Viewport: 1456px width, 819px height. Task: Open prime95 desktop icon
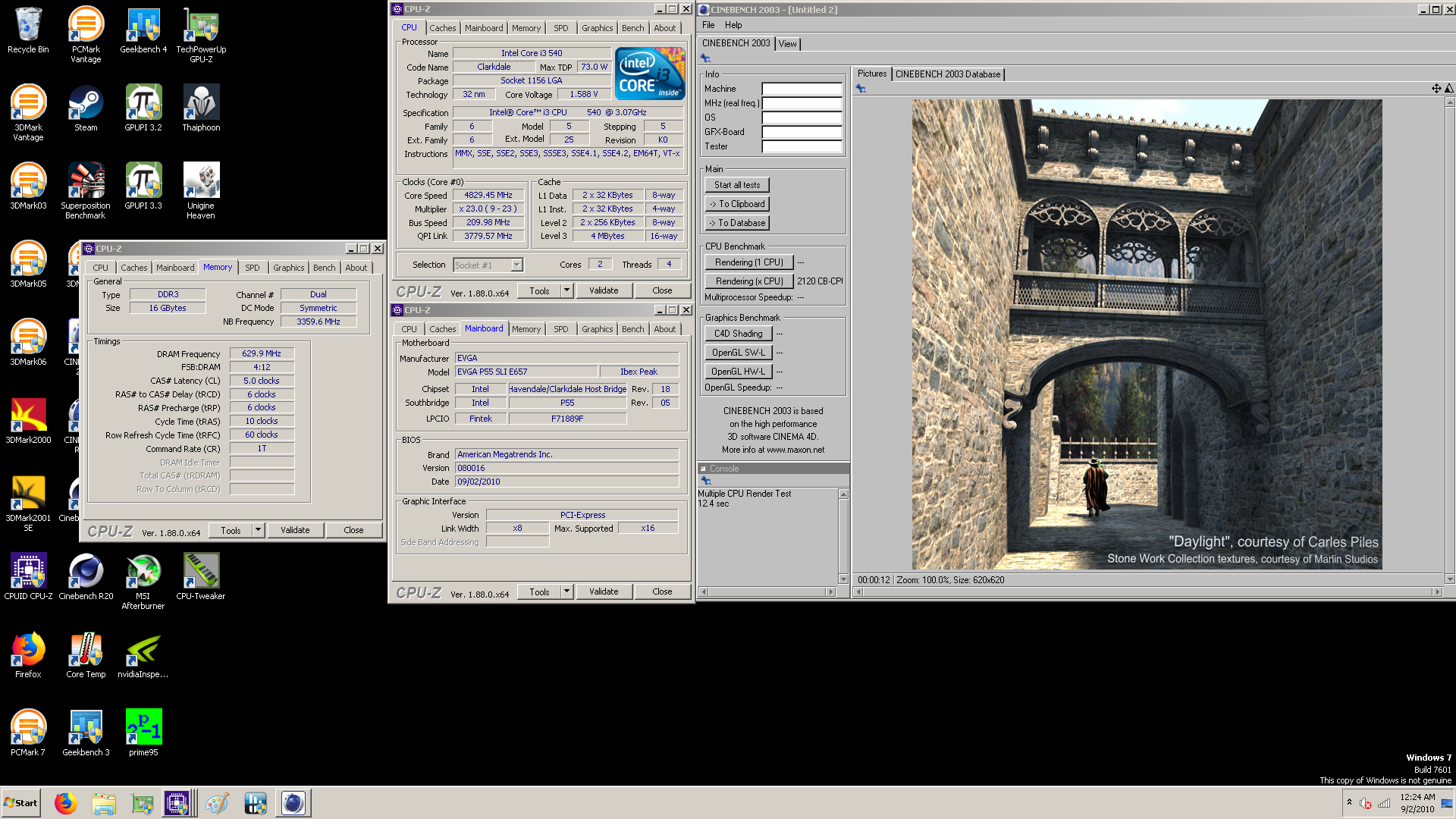click(143, 733)
